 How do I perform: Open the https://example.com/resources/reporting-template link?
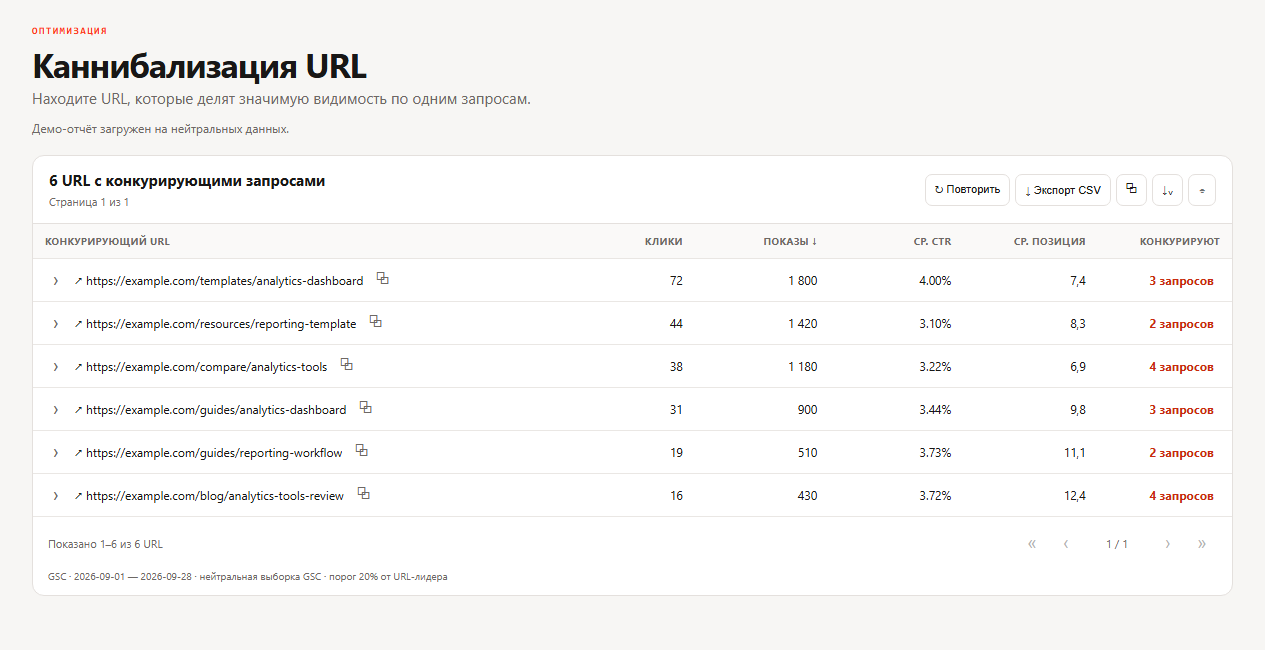[x=221, y=324]
